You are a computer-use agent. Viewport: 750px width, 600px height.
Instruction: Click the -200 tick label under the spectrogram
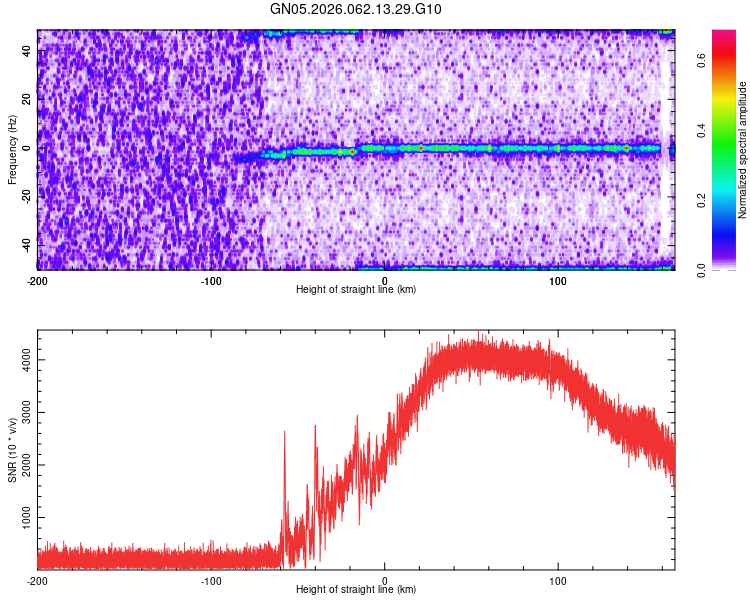click(x=38, y=281)
